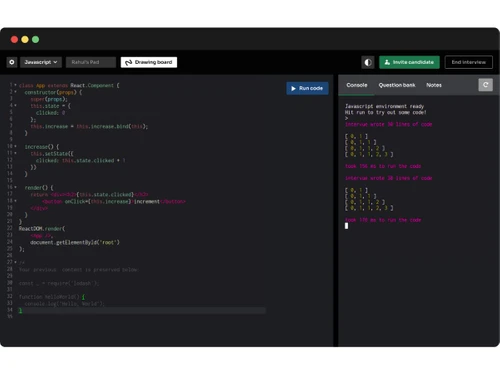Click the 'super(props);' code line
The height and width of the screenshot is (375, 500).
tap(49, 99)
